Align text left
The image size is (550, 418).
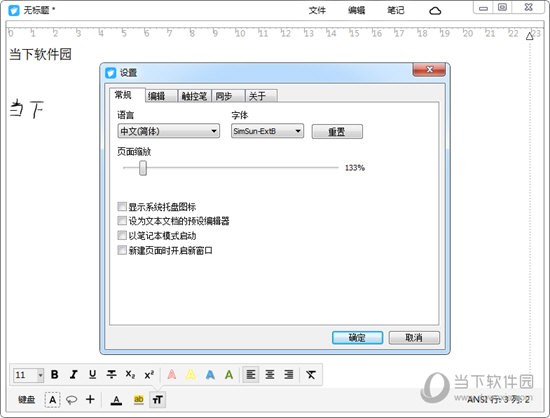[x=251, y=375]
